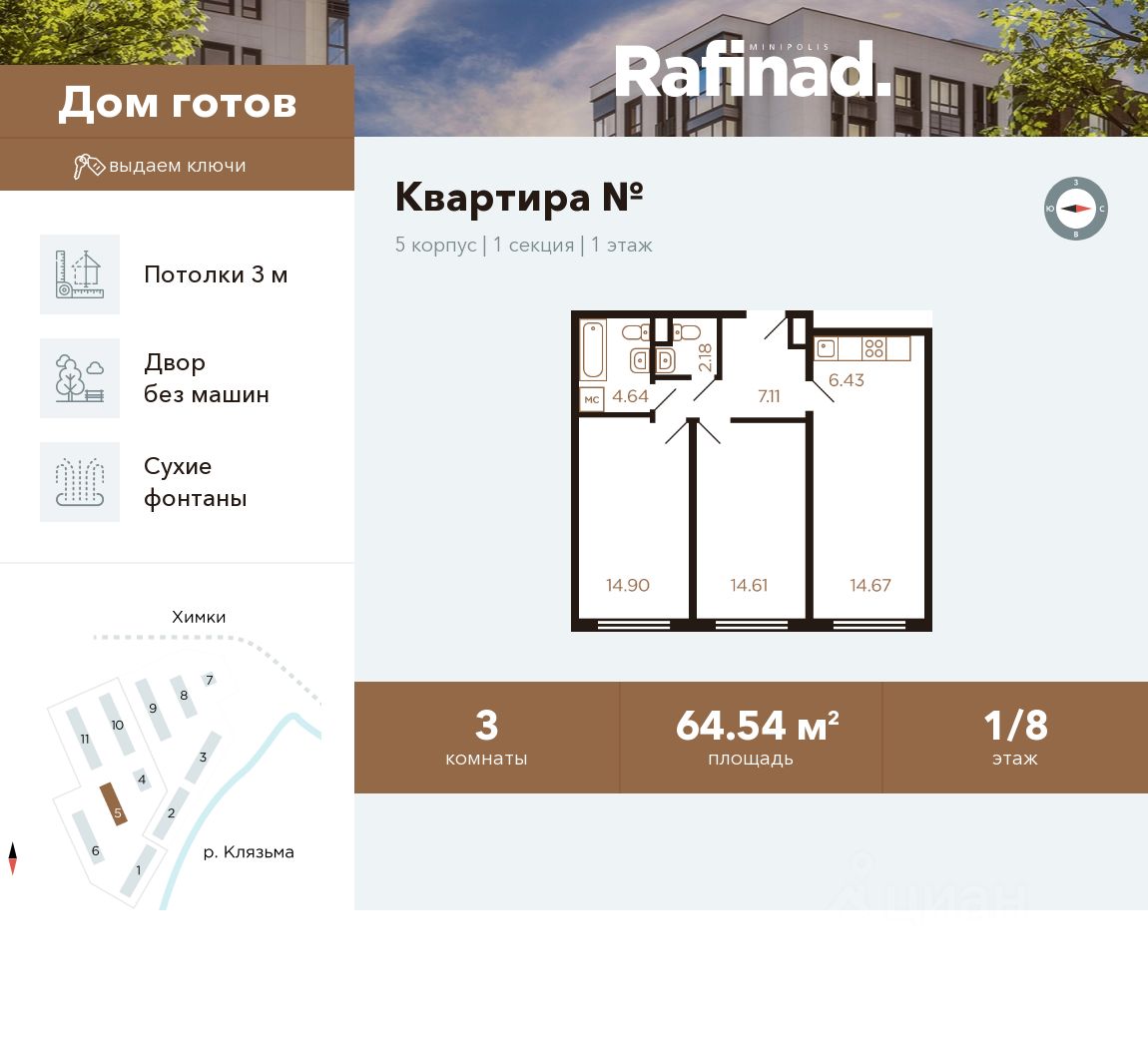Select building 4 on the site map
This screenshot has height=1038, width=1148.
click(142, 779)
